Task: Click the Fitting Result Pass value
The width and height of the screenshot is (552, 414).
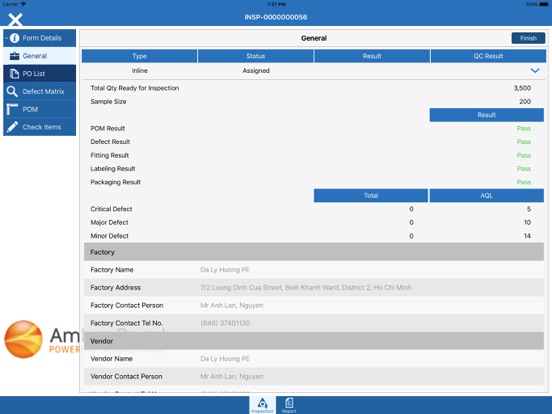Action: tap(524, 155)
